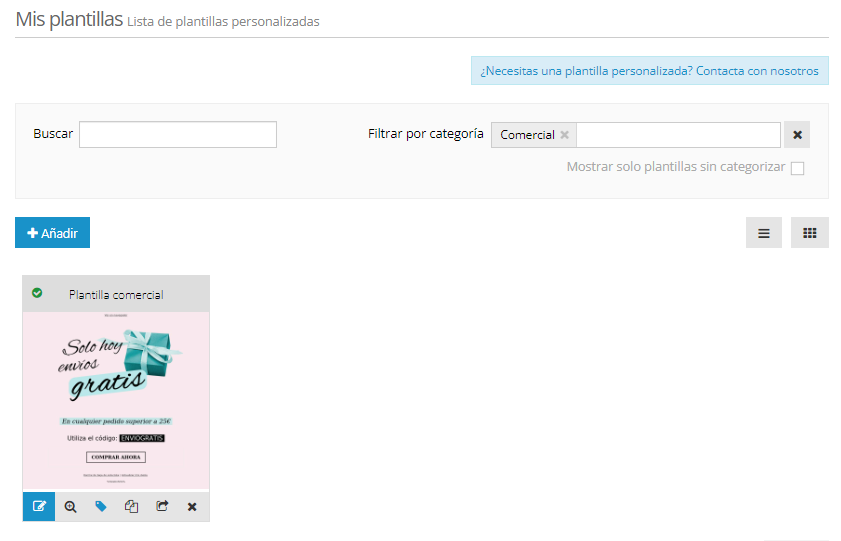The image size is (841, 541).
Task: Switch to grid view layout
Action: click(x=810, y=233)
